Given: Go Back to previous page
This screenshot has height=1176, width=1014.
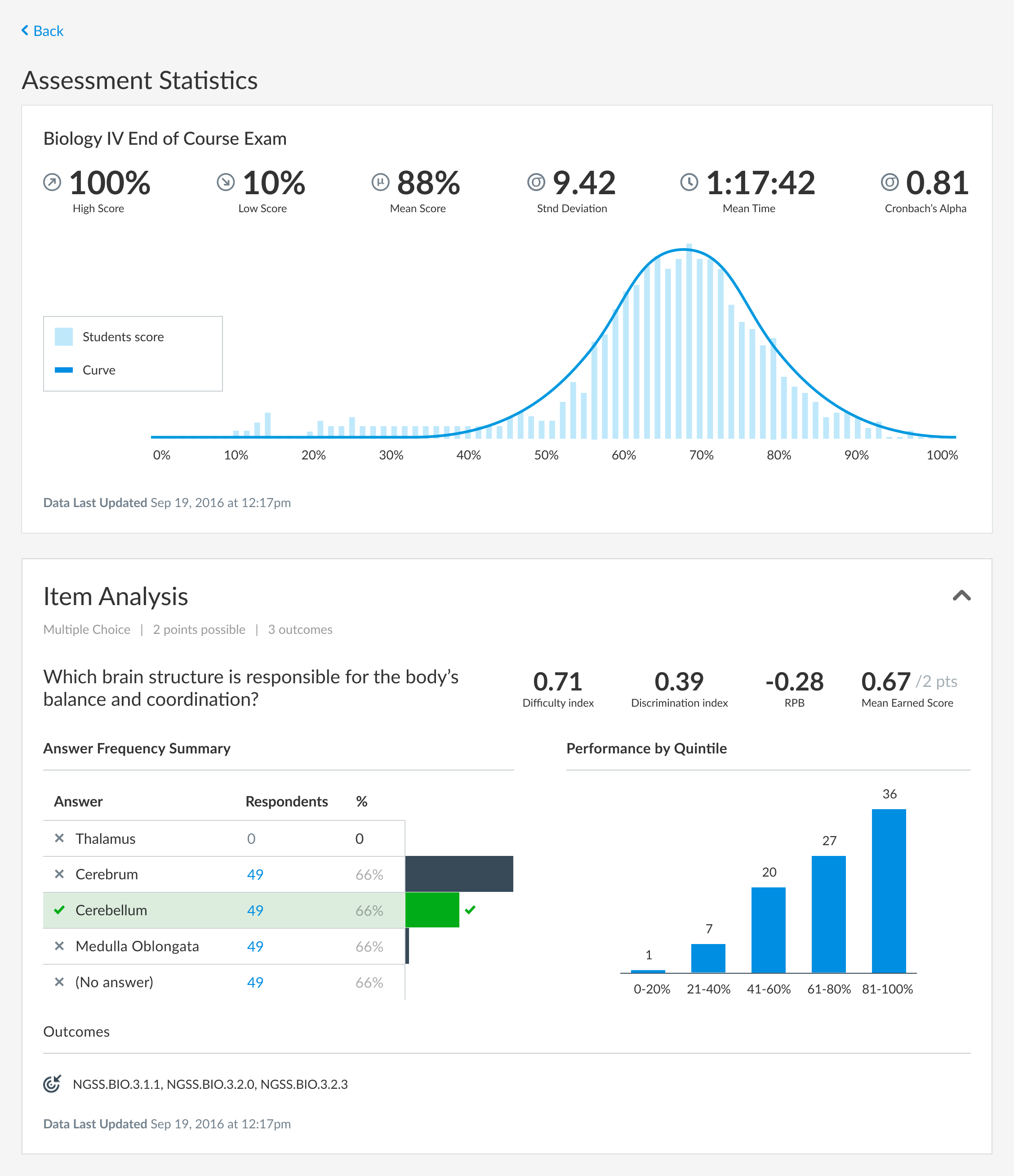Looking at the screenshot, I should tap(48, 31).
